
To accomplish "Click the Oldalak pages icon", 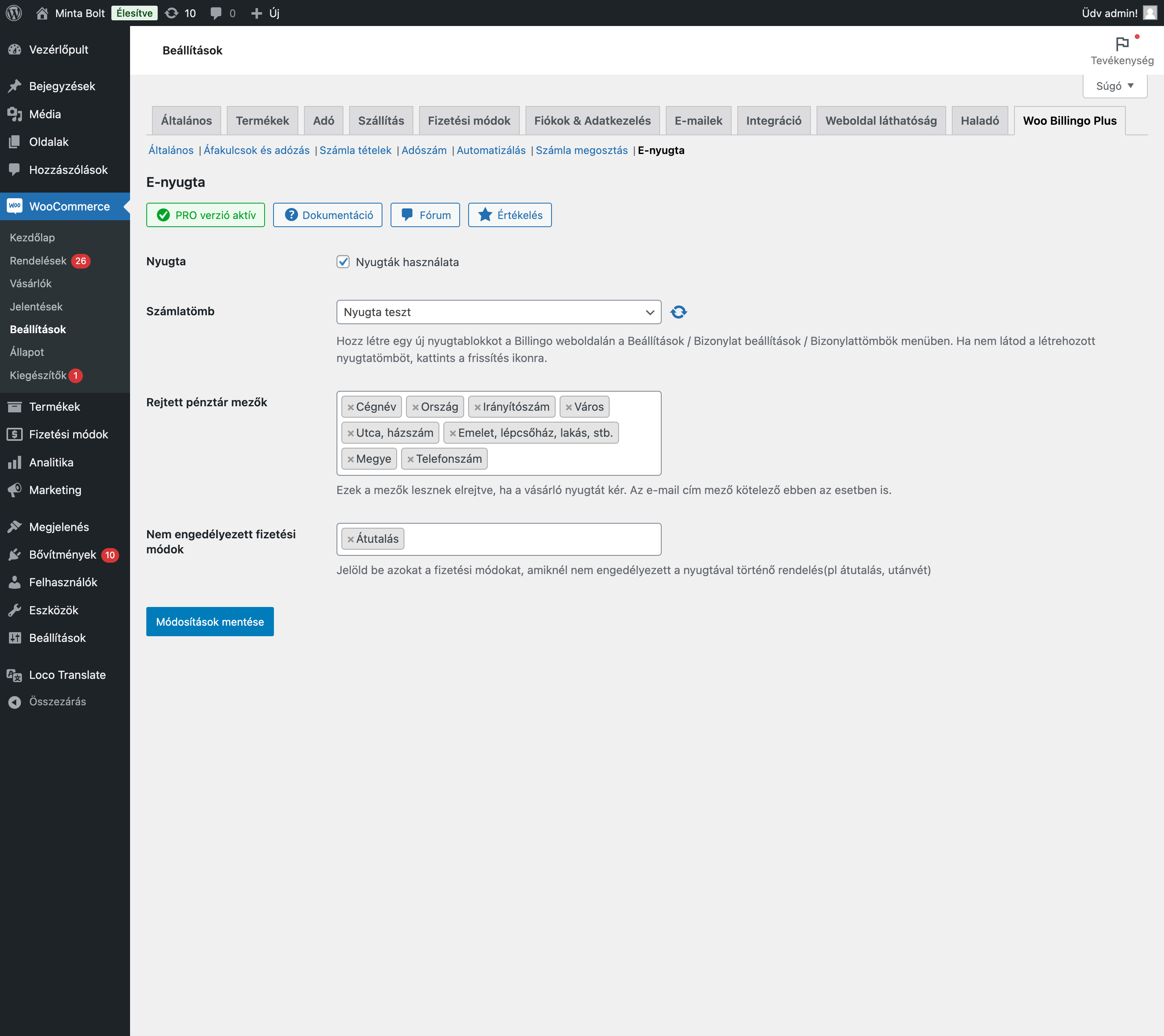I will (x=15, y=142).
